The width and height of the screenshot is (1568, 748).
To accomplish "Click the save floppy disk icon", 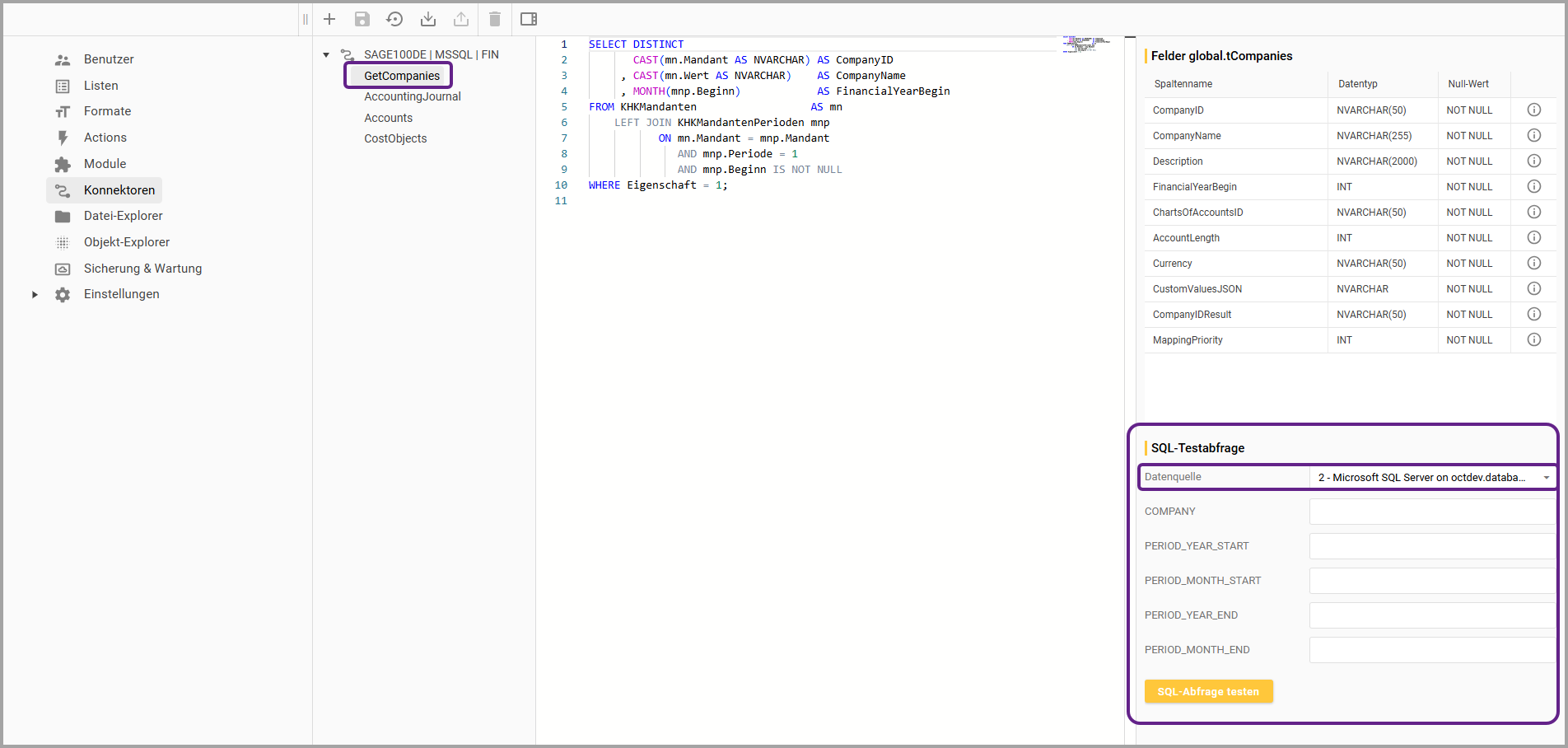I will pyautogui.click(x=362, y=19).
